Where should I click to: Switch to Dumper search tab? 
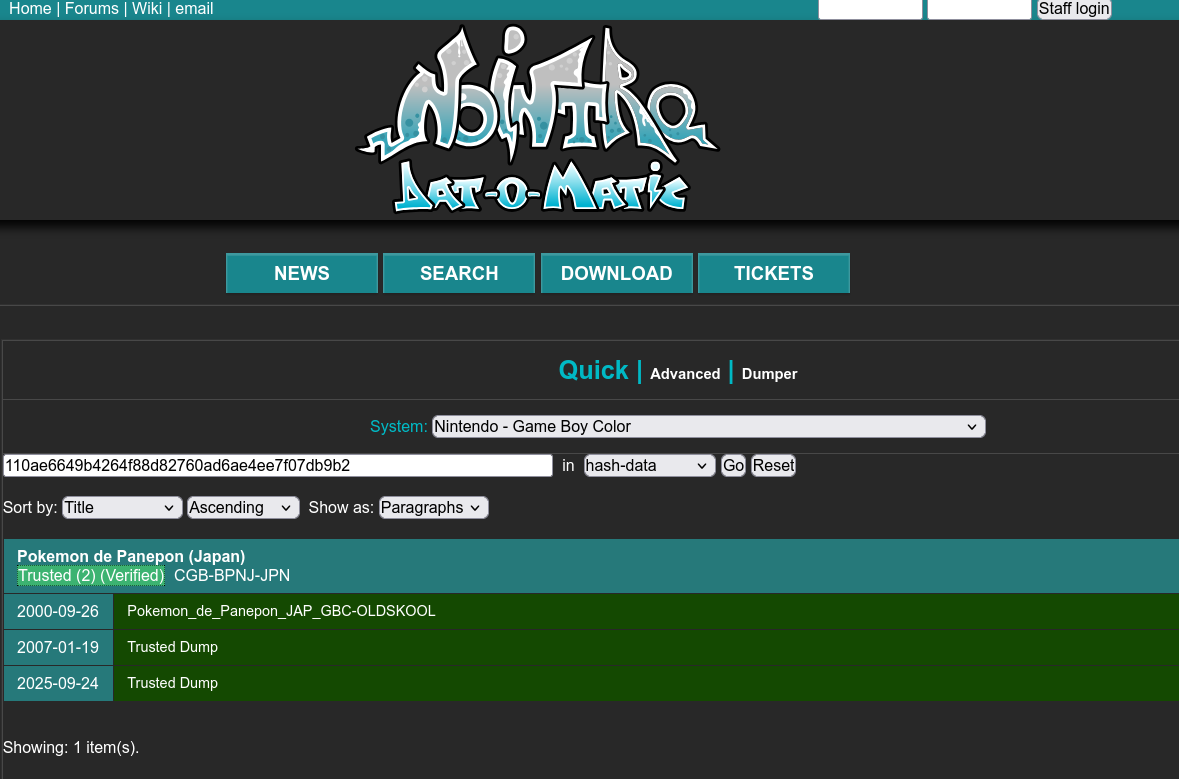coord(769,374)
